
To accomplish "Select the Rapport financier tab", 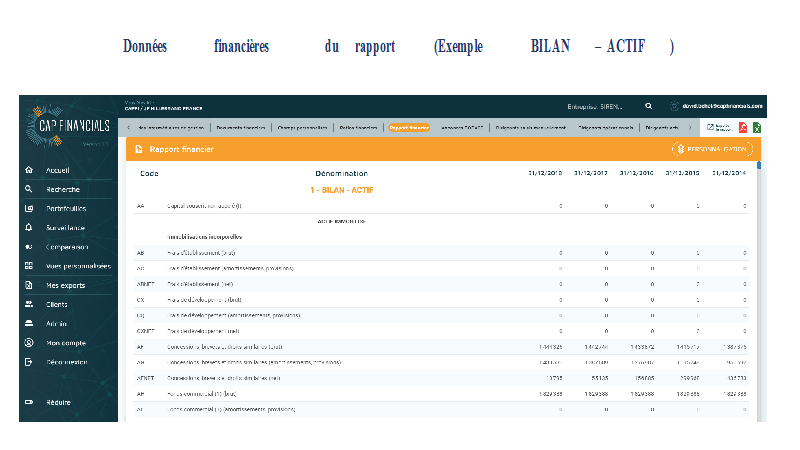I will [x=408, y=128].
